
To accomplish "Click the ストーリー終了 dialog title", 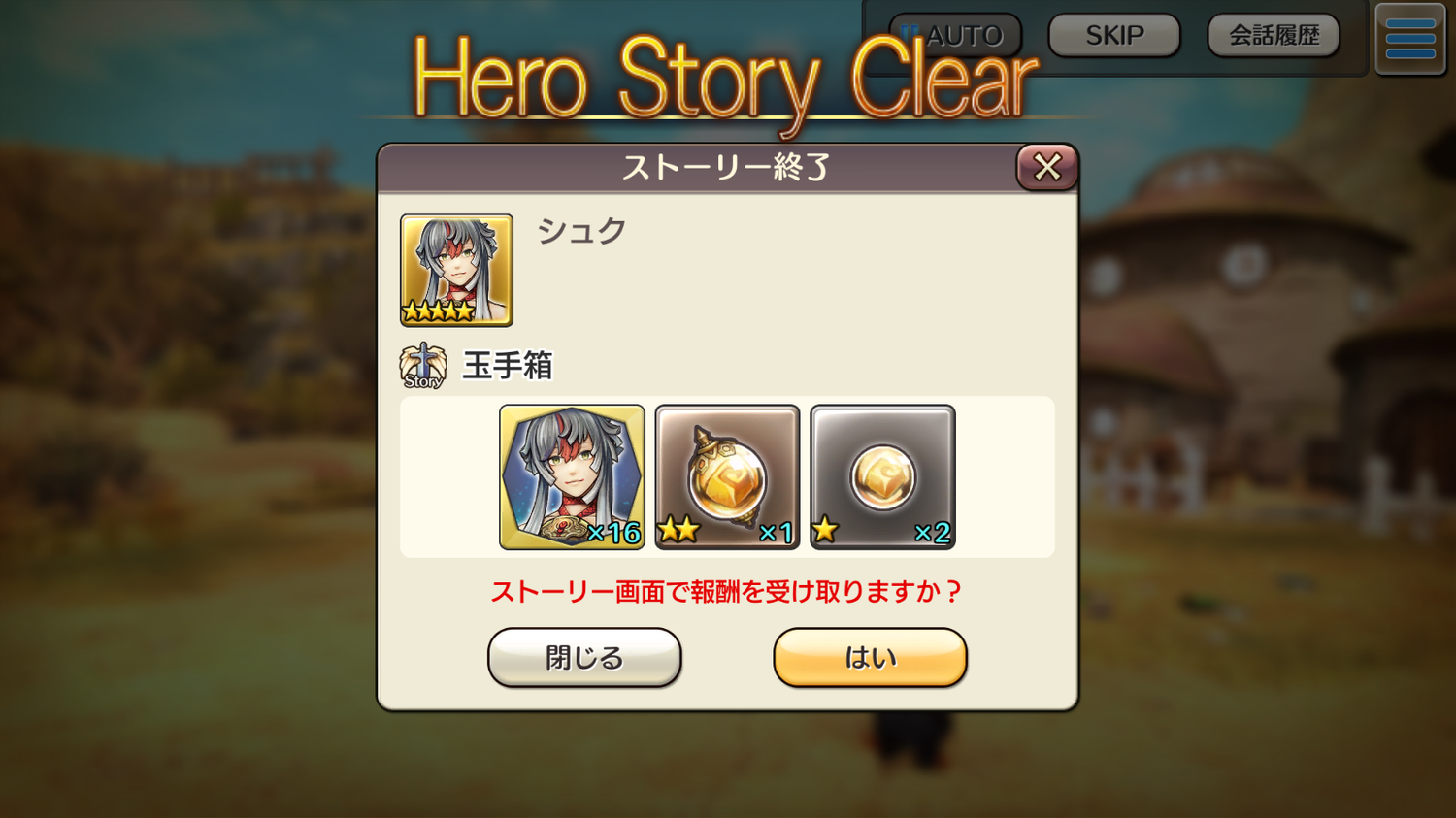I will coord(725,168).
